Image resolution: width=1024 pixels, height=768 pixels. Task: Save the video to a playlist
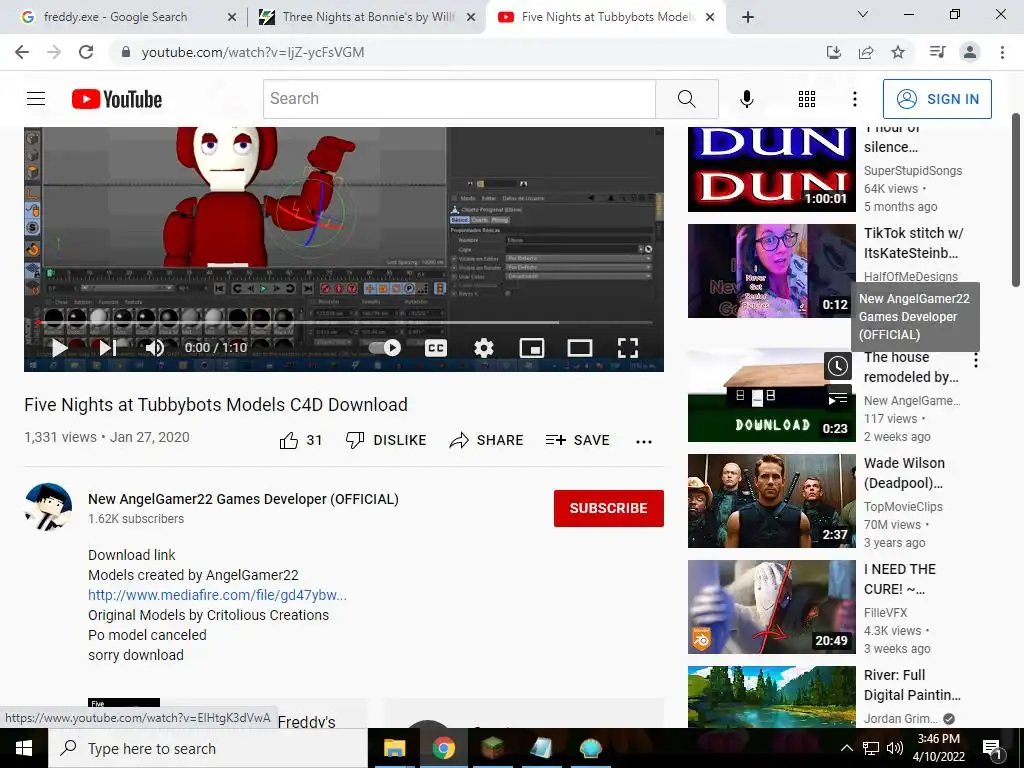(578, 441)
